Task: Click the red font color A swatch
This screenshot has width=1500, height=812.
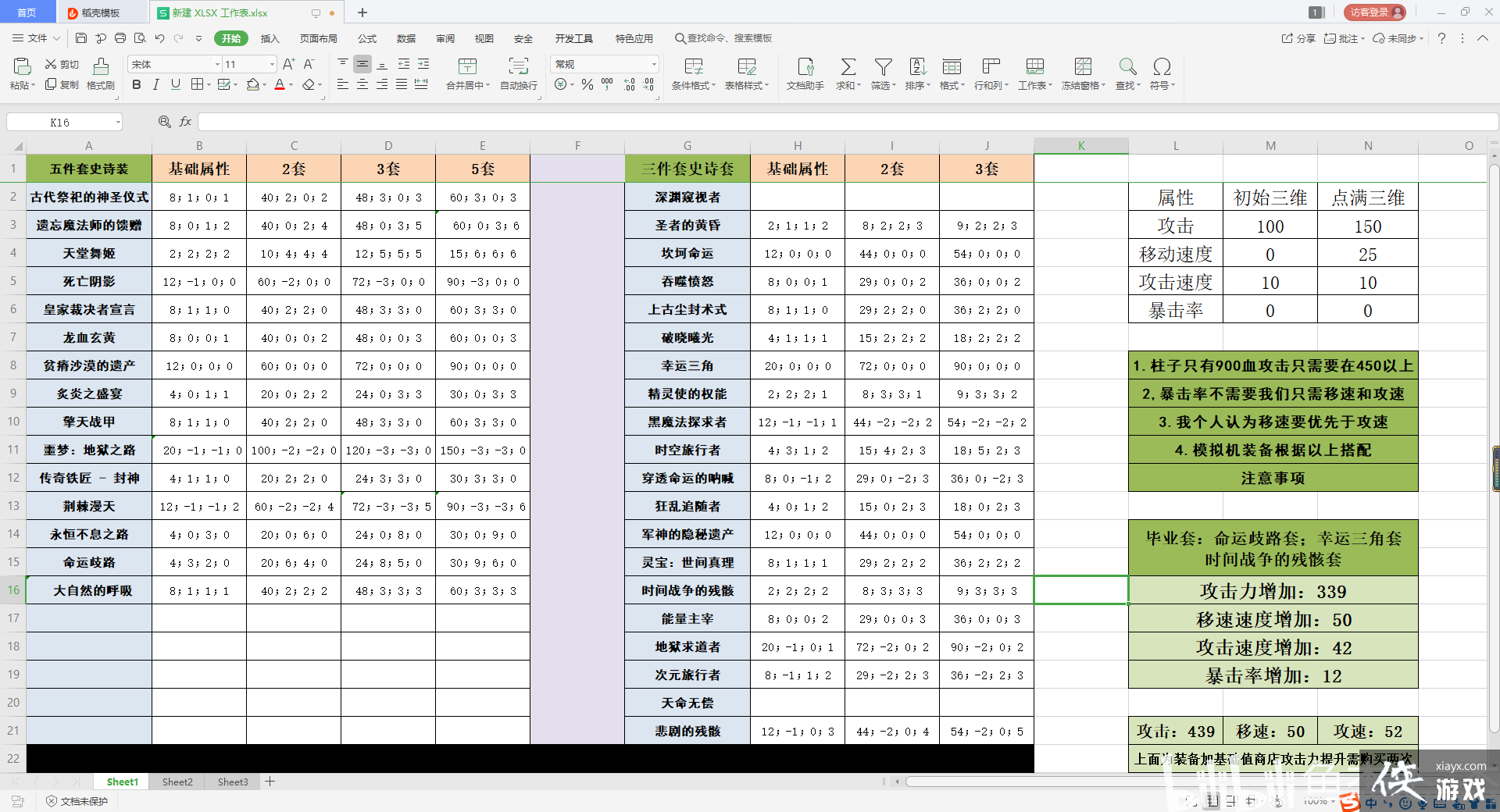Action: point(280,84)
